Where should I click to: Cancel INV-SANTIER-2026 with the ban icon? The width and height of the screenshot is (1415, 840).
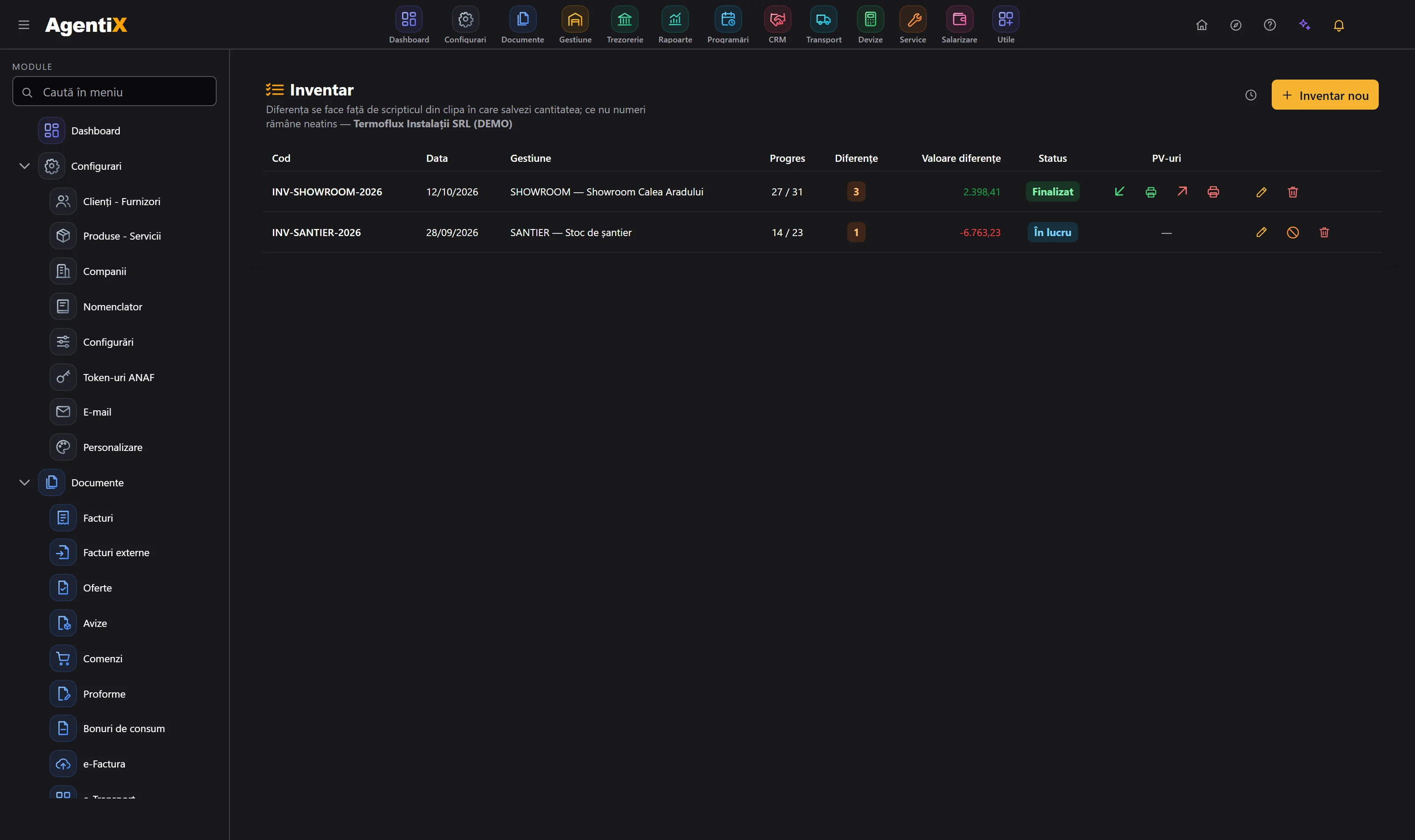pyautogui.click(x=1292, y=232)
